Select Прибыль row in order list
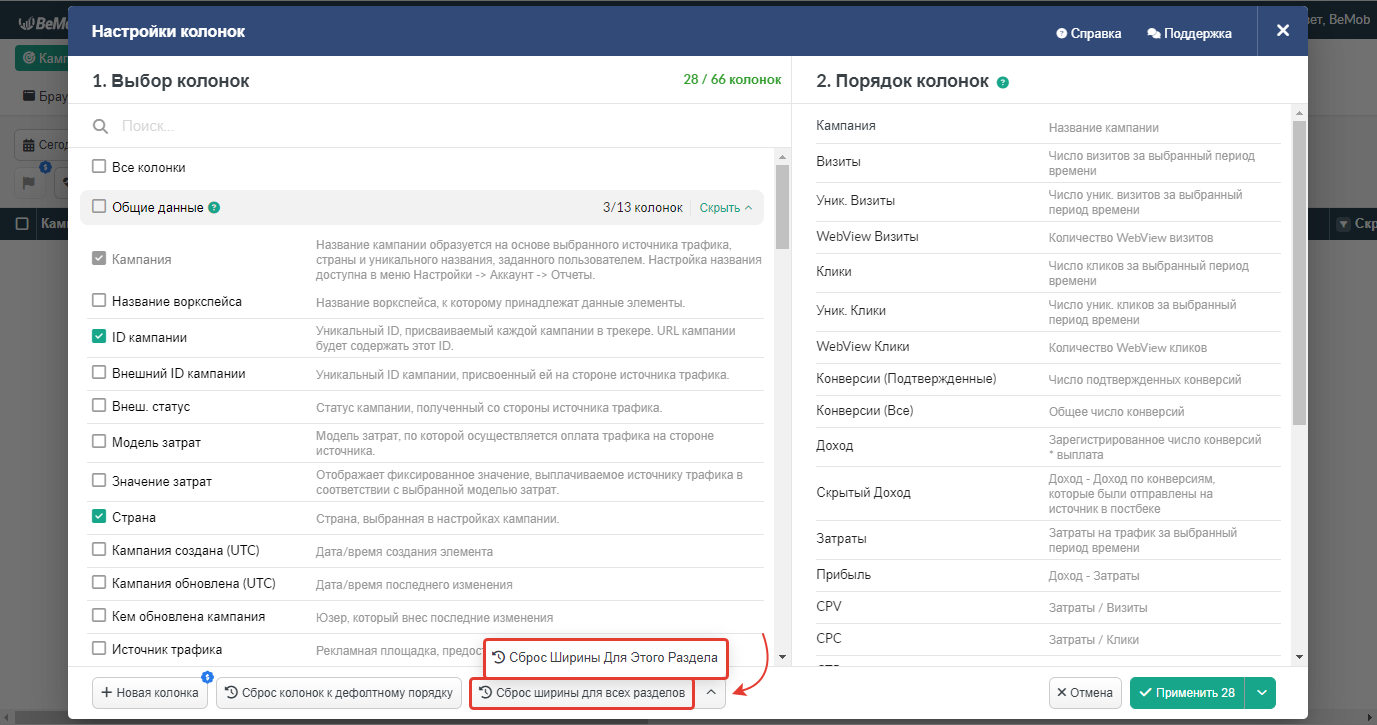 1048,575
